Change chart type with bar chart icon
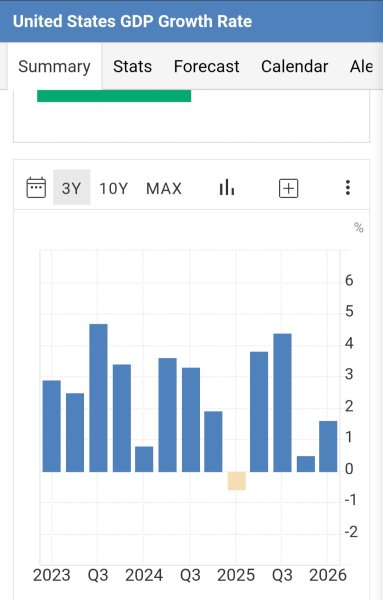Screen dimensions: 383x600 click(227, 188)
